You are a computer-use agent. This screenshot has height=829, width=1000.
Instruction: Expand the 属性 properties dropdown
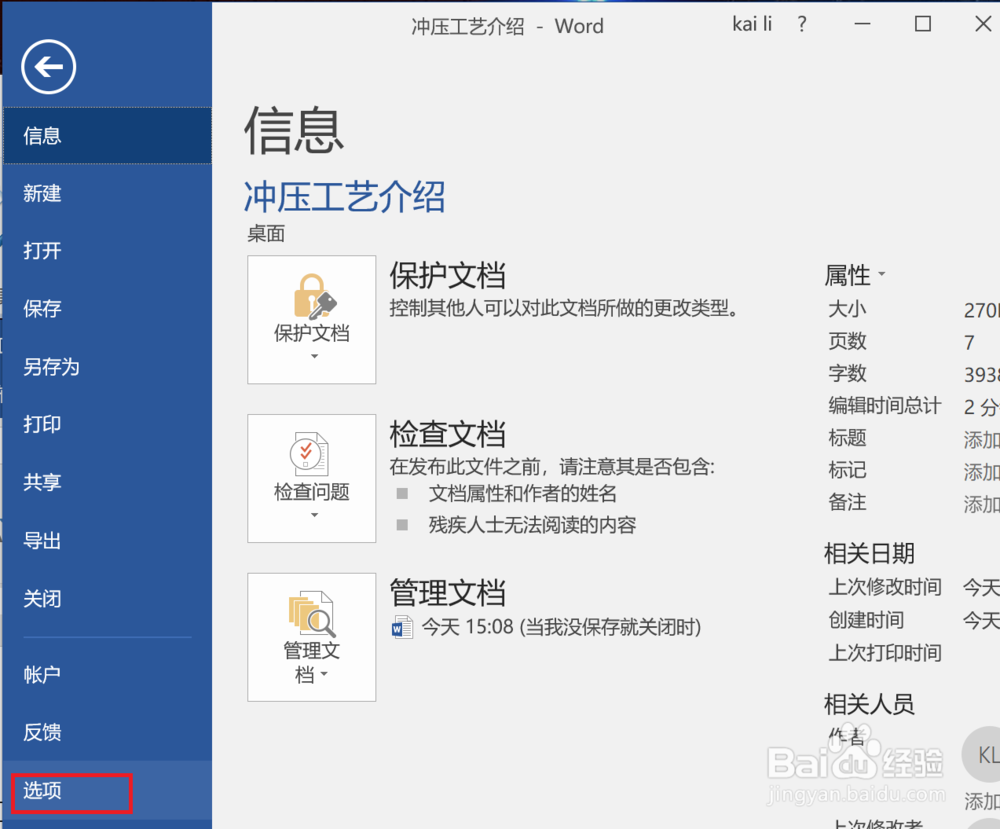point(855,275)
